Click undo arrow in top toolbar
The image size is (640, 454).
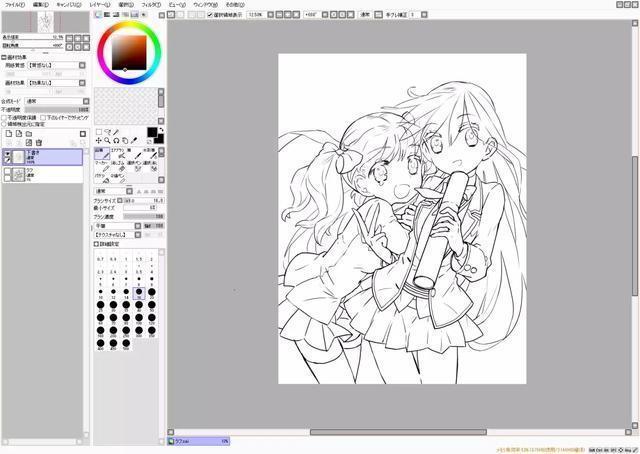[171, 15]
